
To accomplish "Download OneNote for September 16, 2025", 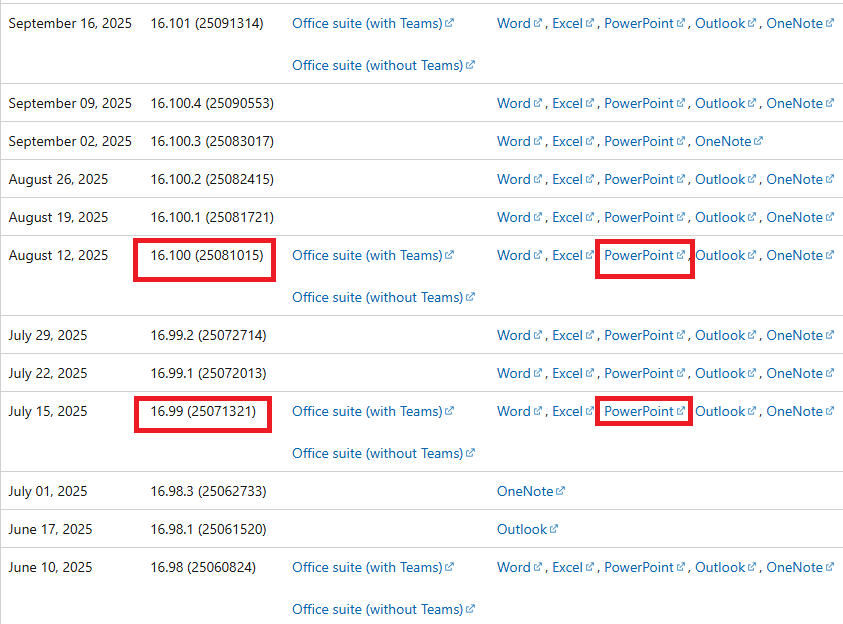I will tap(800, 24).
